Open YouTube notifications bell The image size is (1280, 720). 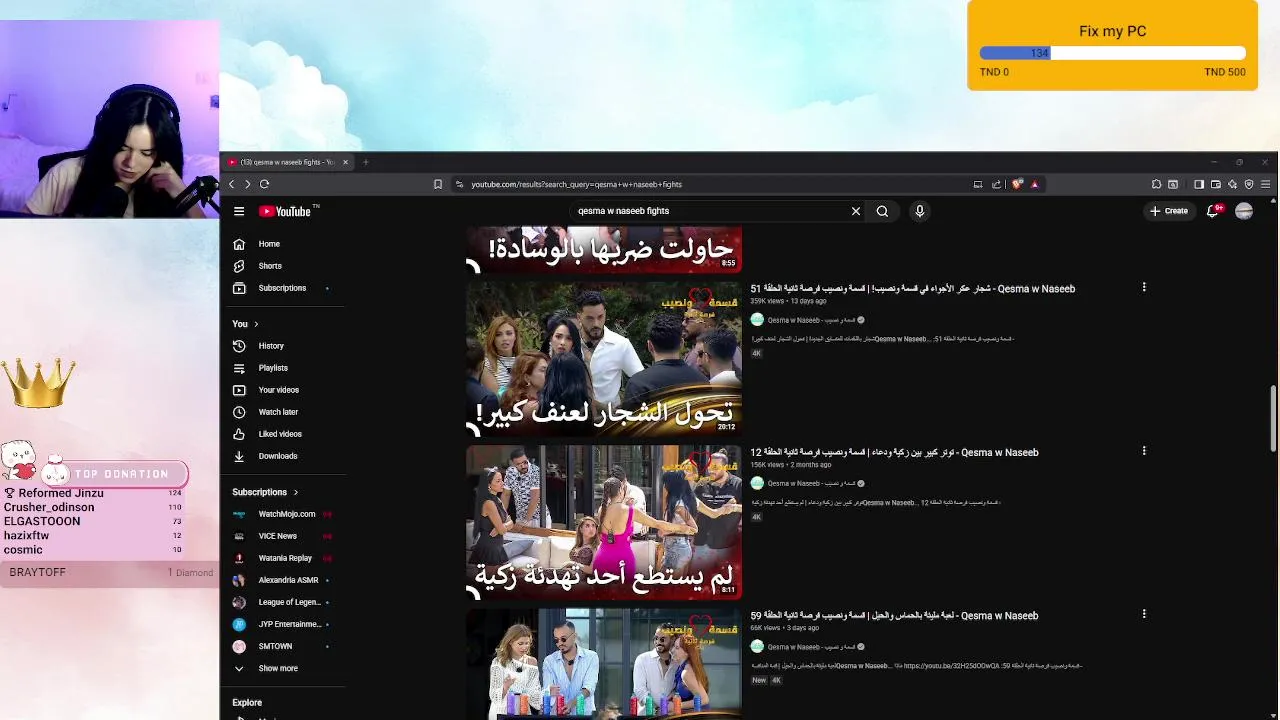point(1213,211)
